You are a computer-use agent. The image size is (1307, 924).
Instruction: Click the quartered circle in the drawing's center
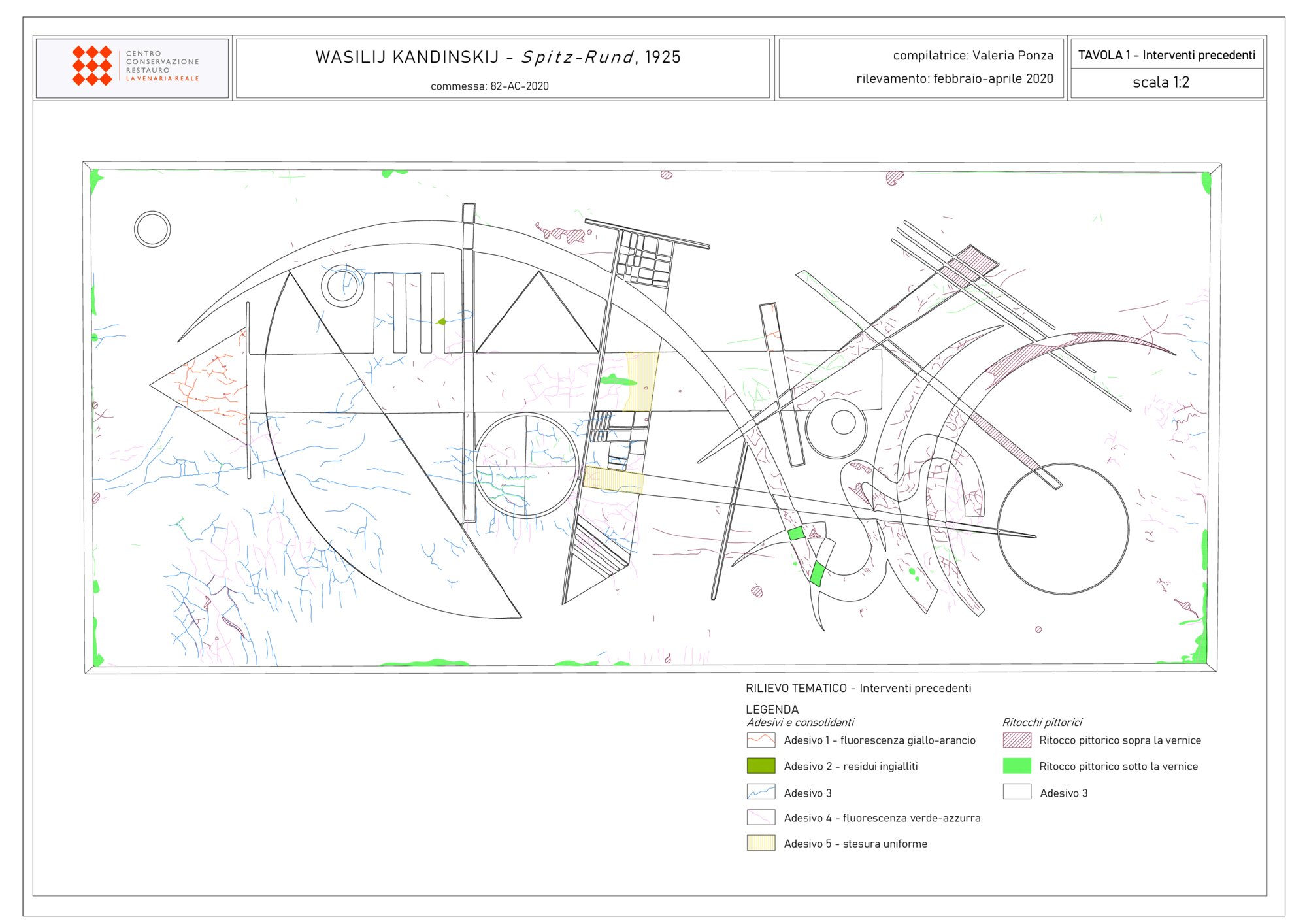[526, 466]
